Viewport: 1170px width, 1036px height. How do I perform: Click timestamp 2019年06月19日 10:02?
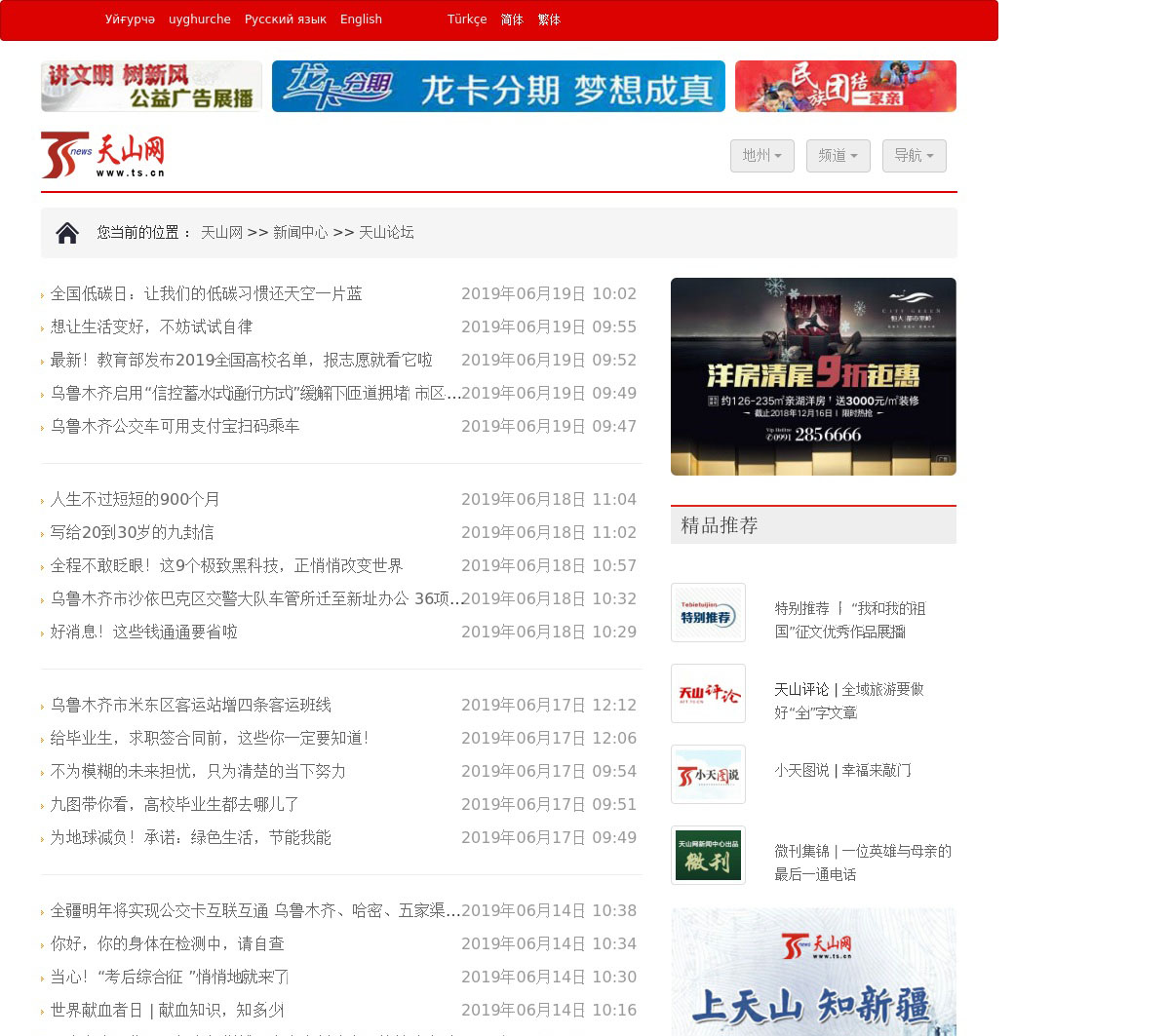point(549,294)
